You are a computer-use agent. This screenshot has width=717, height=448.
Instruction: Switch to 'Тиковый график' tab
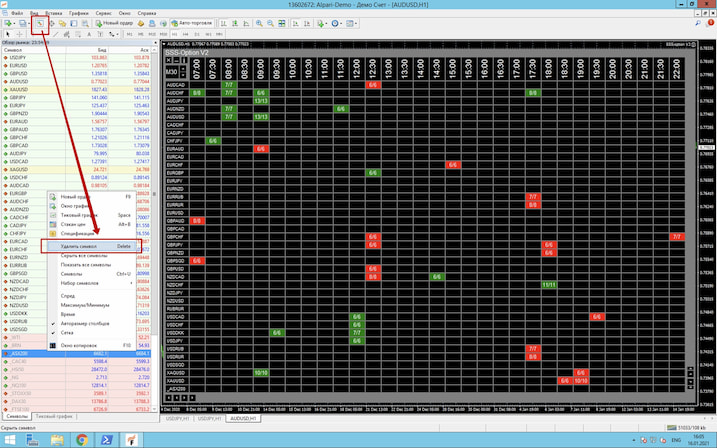(56, 416)
